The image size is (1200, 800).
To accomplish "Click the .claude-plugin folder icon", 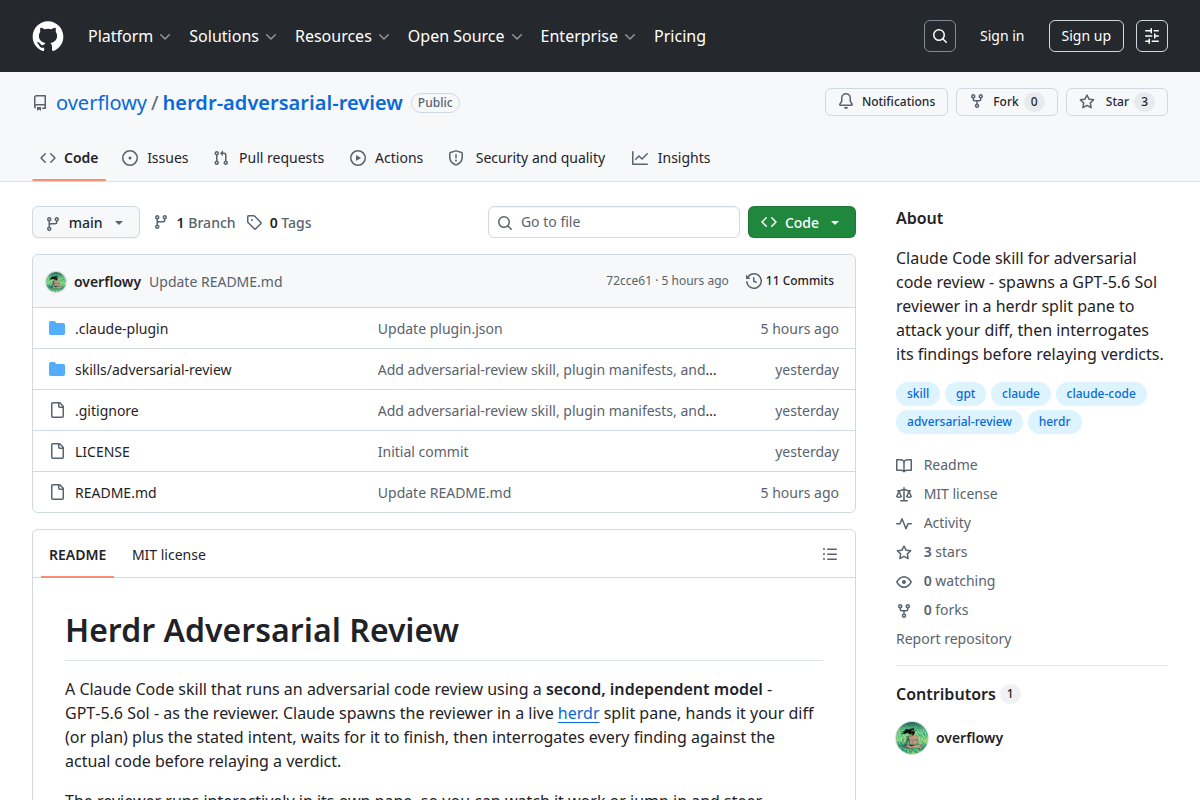I will click(57, 329).
